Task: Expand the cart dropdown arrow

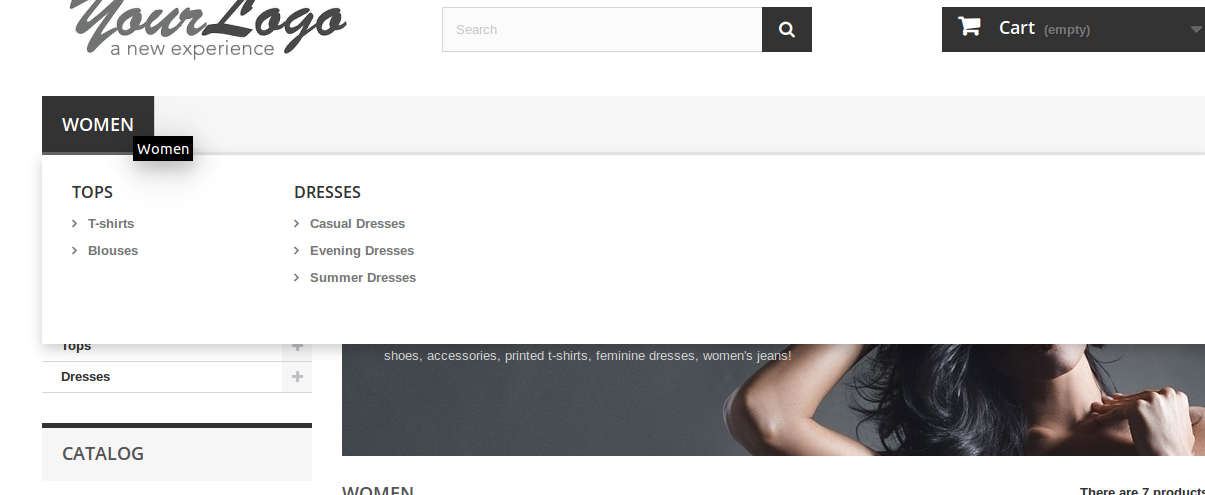Action: [x=1196, y=29]
